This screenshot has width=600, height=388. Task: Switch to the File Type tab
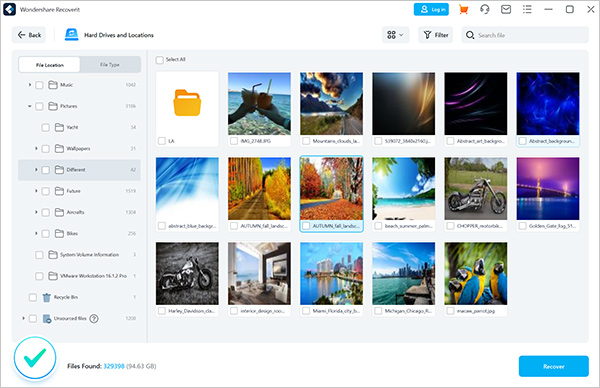(x=110, y=65)
